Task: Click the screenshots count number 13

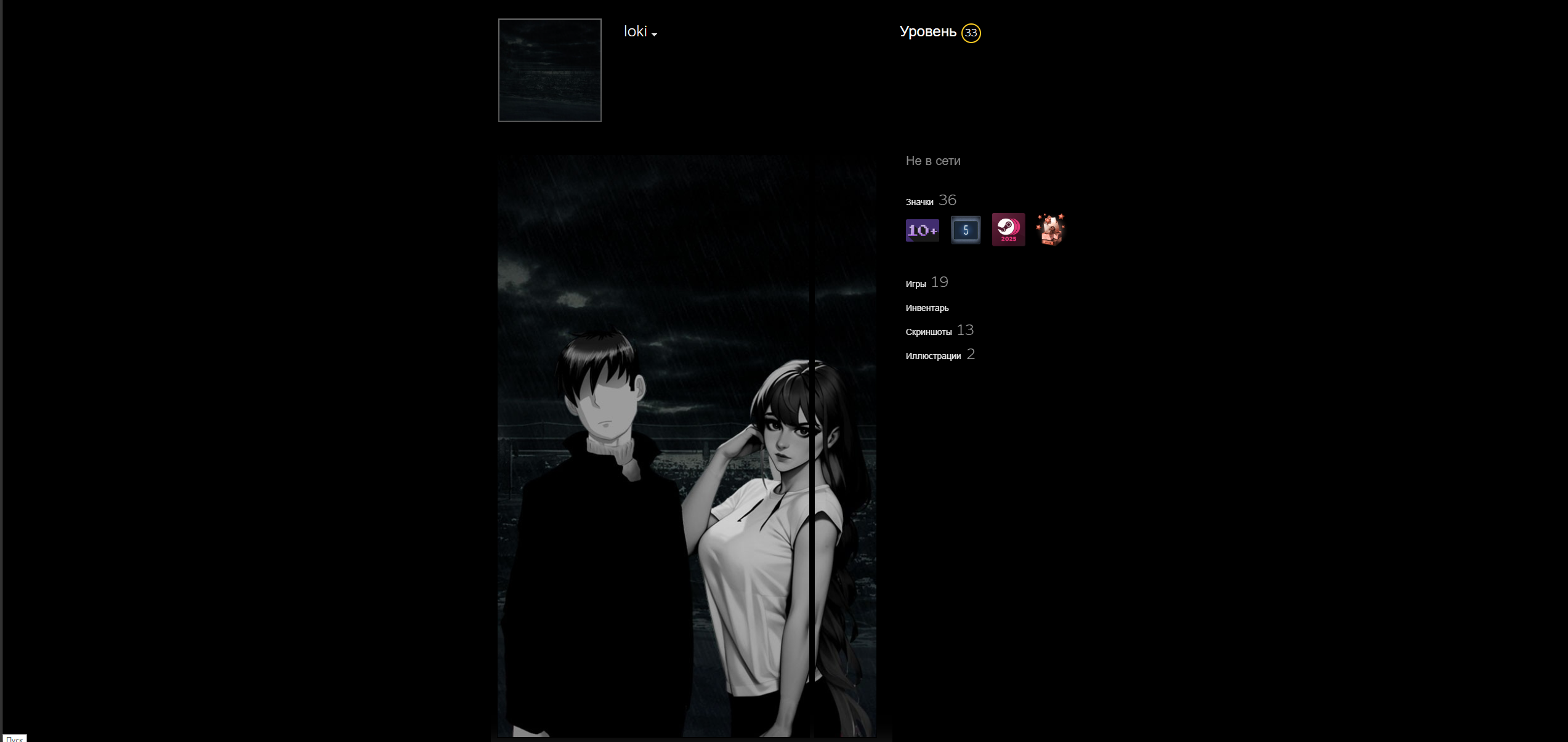Action: point(965,330)
